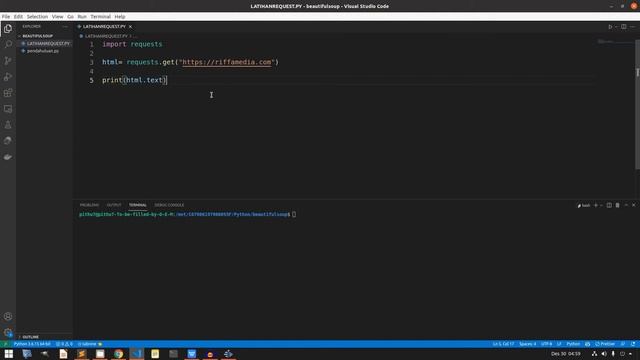Viewport: 640px width, 360px height.
Task: Open the errors and warnings count in the status bar
Action: coord(64,344)
